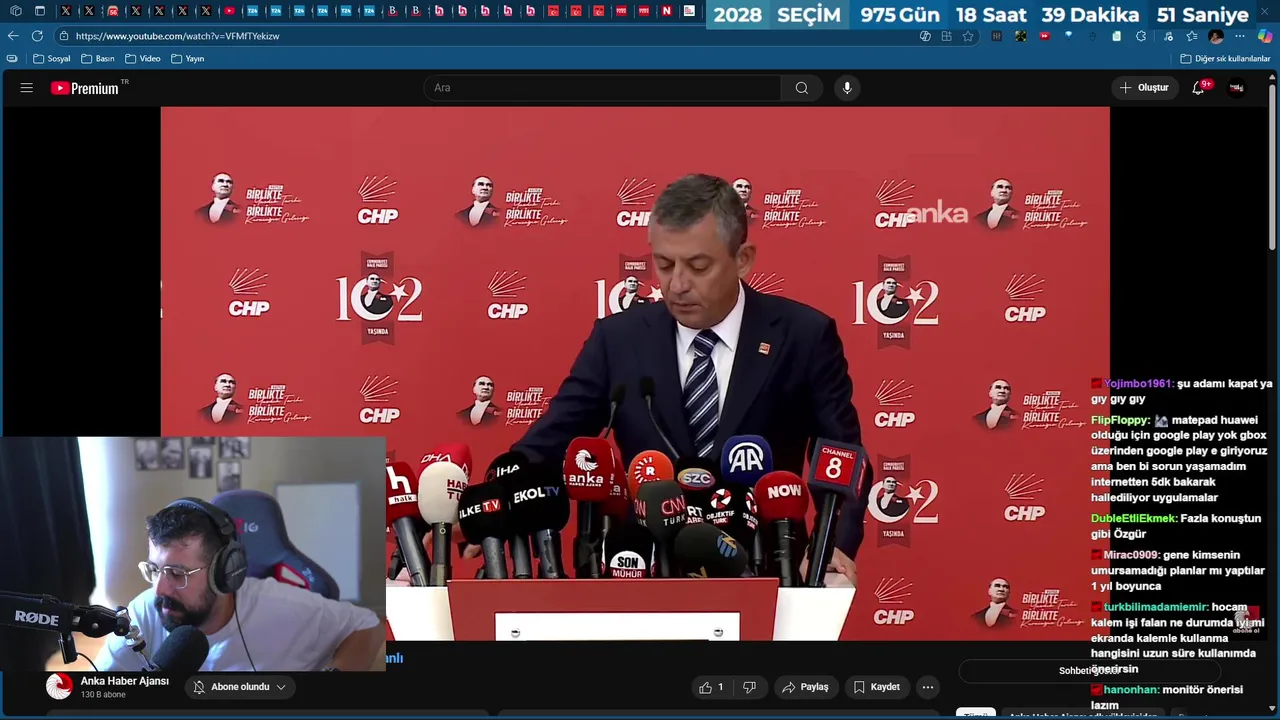Viewport: 1280px width, 720px height.
Task: Click the DubleEtliEkmek chat username
Action: [x=1133, y=519]
